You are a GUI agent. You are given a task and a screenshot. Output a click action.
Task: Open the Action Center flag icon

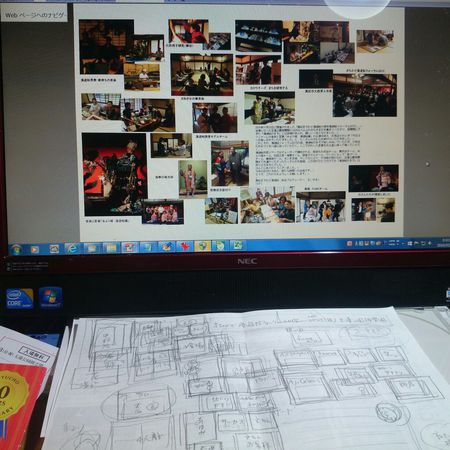pyautogui.click(x=416, y=243)
